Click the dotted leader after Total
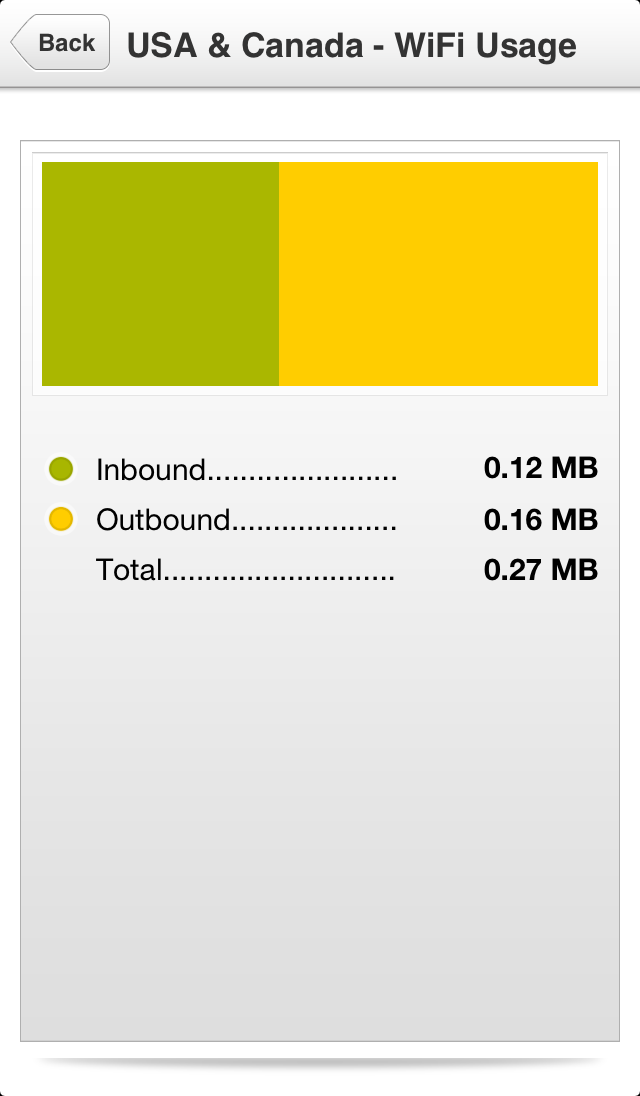This screenshot has width=640, height=1096. pyautogui.click(x=280, y=576)
